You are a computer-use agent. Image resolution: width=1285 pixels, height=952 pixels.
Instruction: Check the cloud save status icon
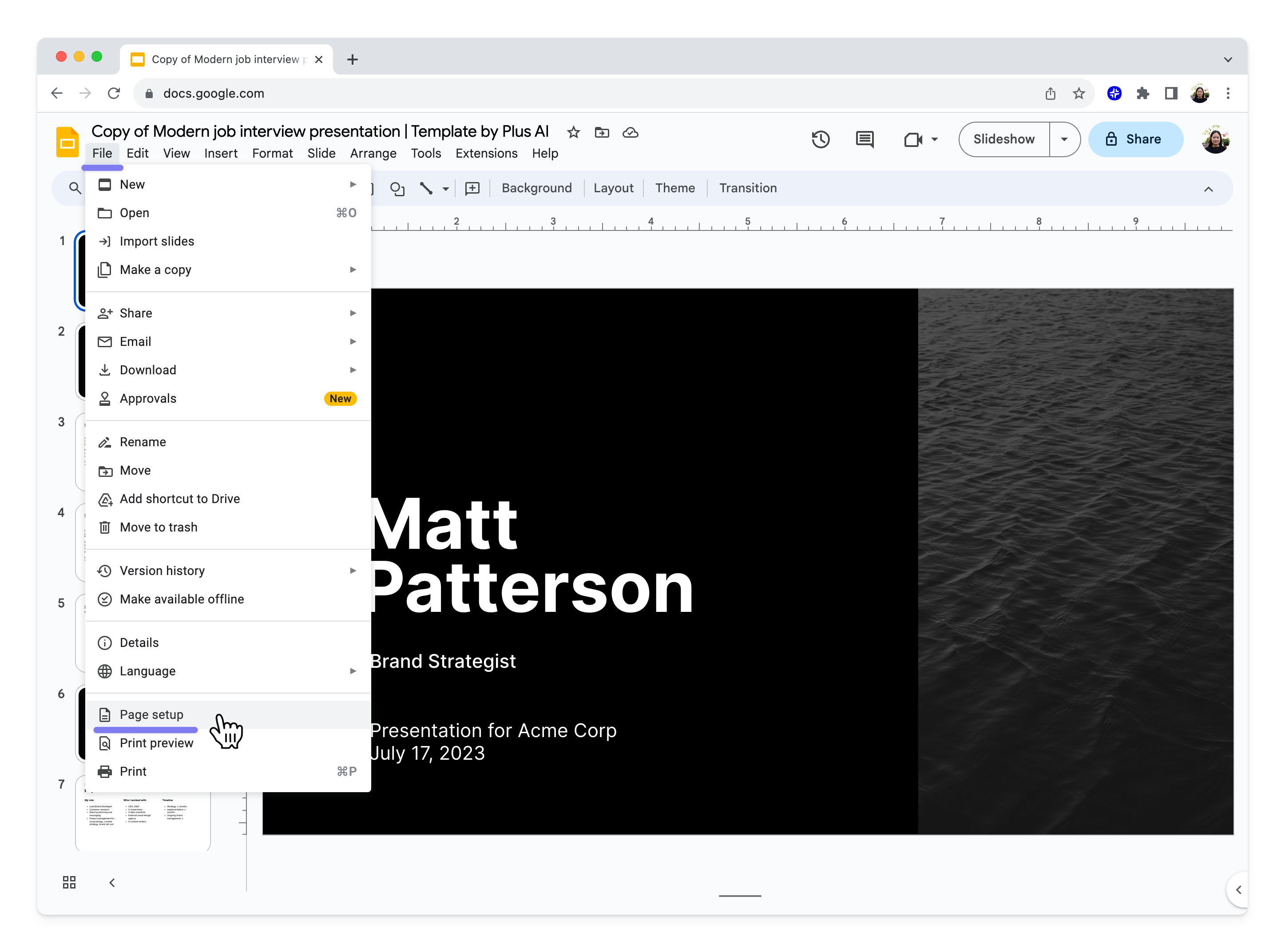coord(630,132)
